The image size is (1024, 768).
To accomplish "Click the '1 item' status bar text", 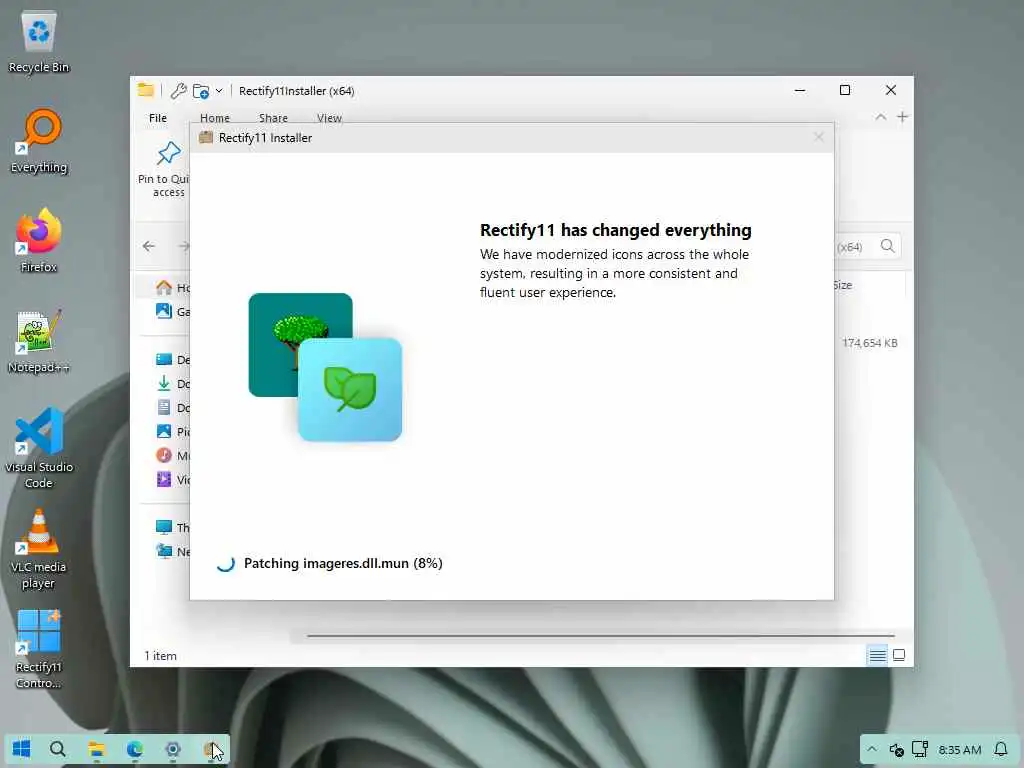I will coord(160,656).
